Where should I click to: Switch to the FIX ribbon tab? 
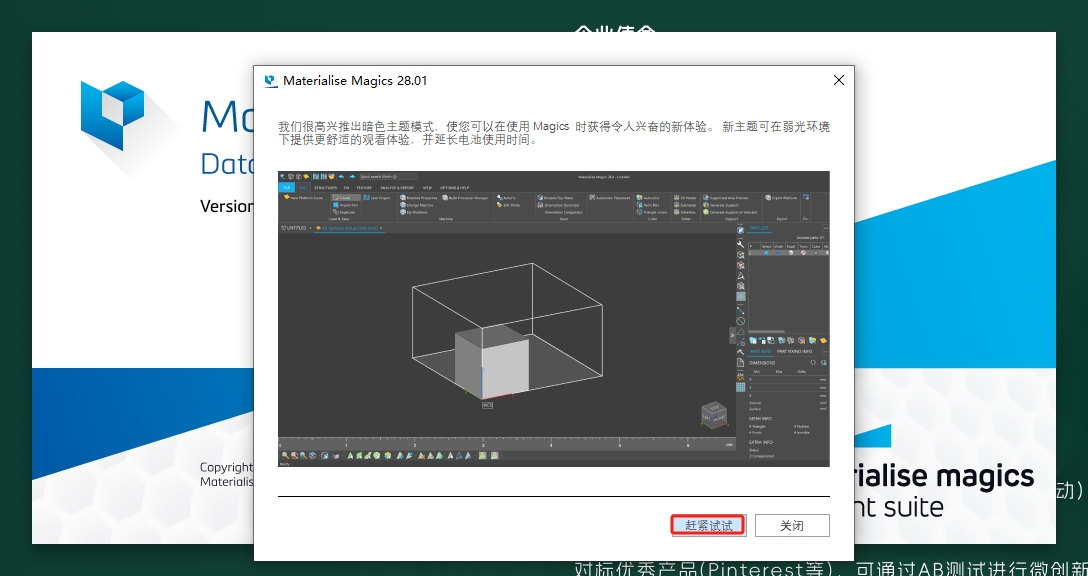pyautogui.click(x=345, y=187)
